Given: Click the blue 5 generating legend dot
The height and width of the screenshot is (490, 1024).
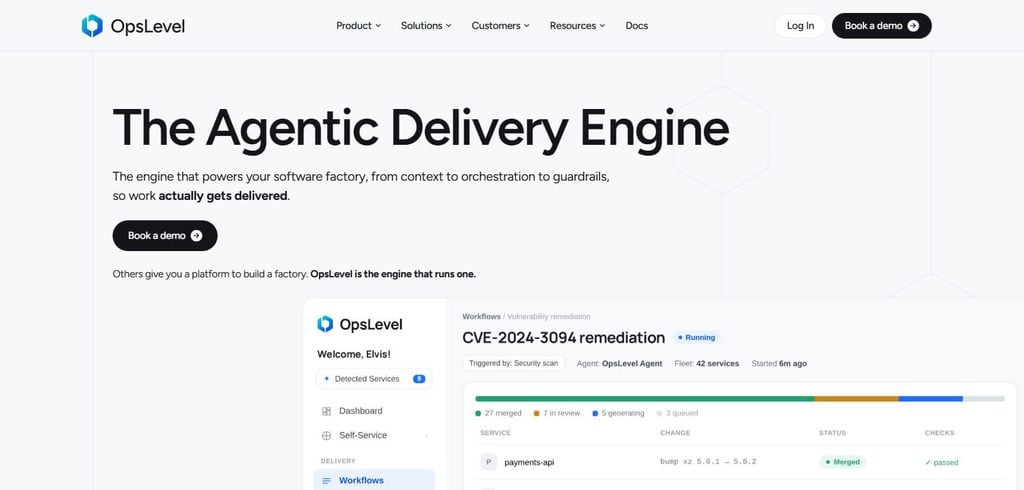Looking at the screenshot, I should (x=595, y=414).
